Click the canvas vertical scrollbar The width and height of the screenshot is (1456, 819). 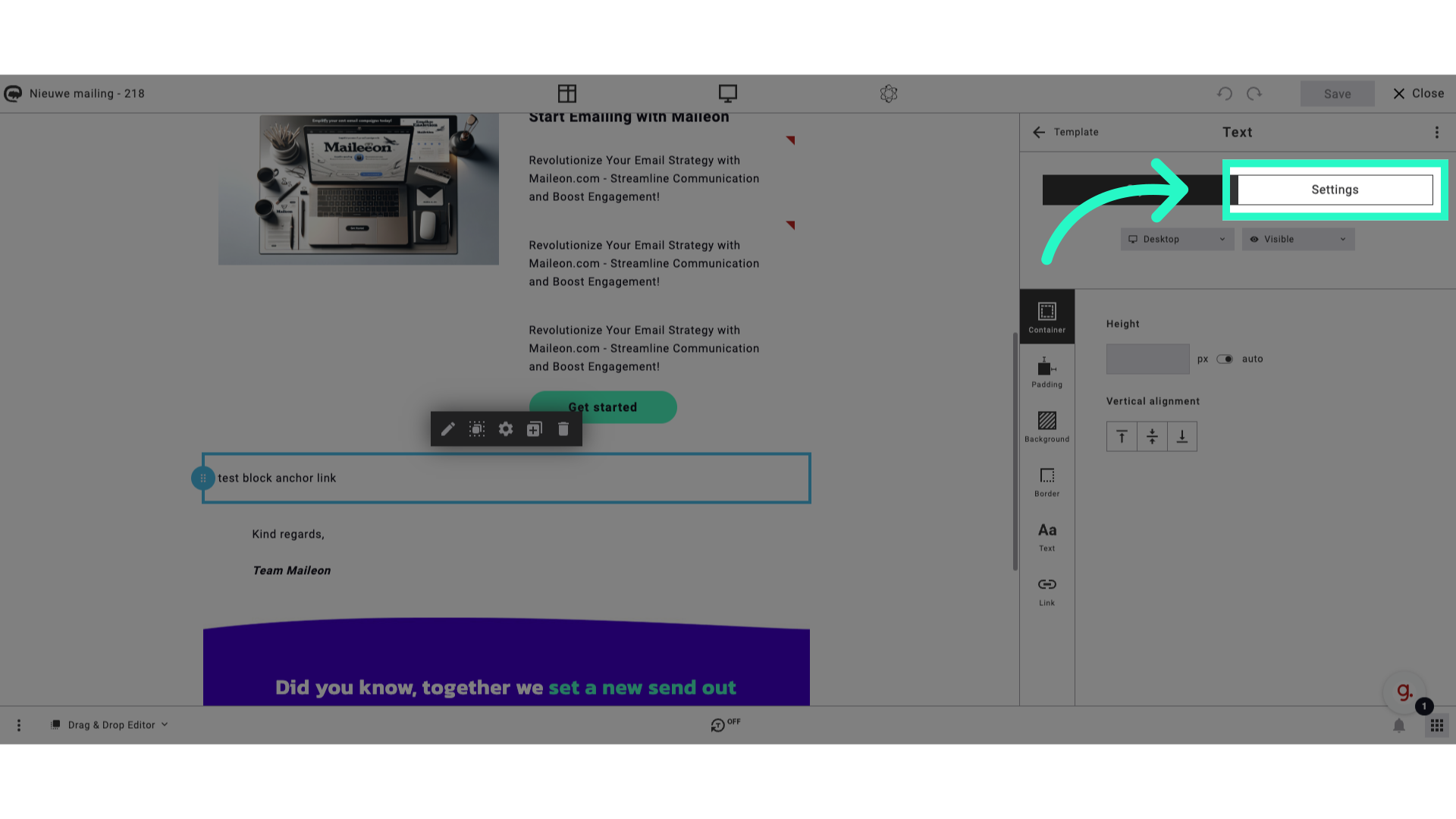(x=1015, y=451)
